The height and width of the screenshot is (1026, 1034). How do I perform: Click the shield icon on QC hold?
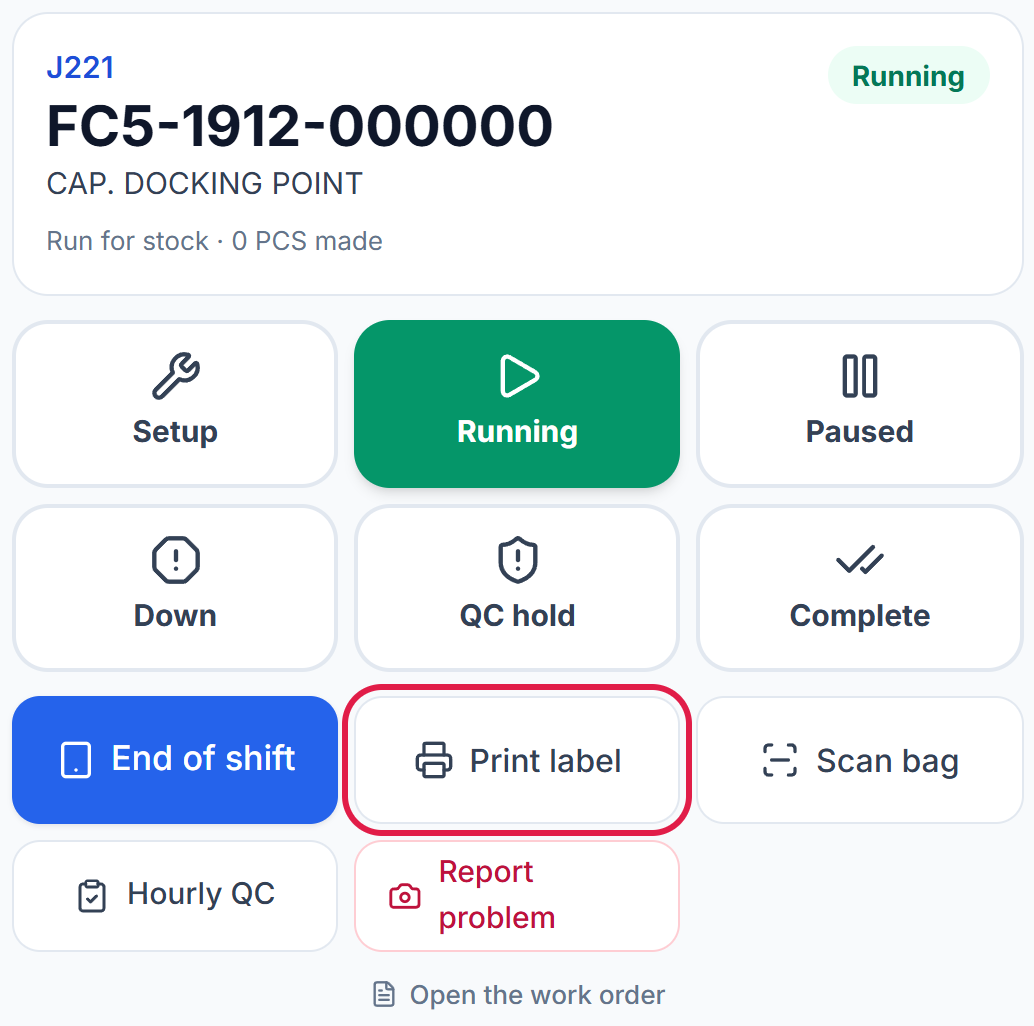518,560
